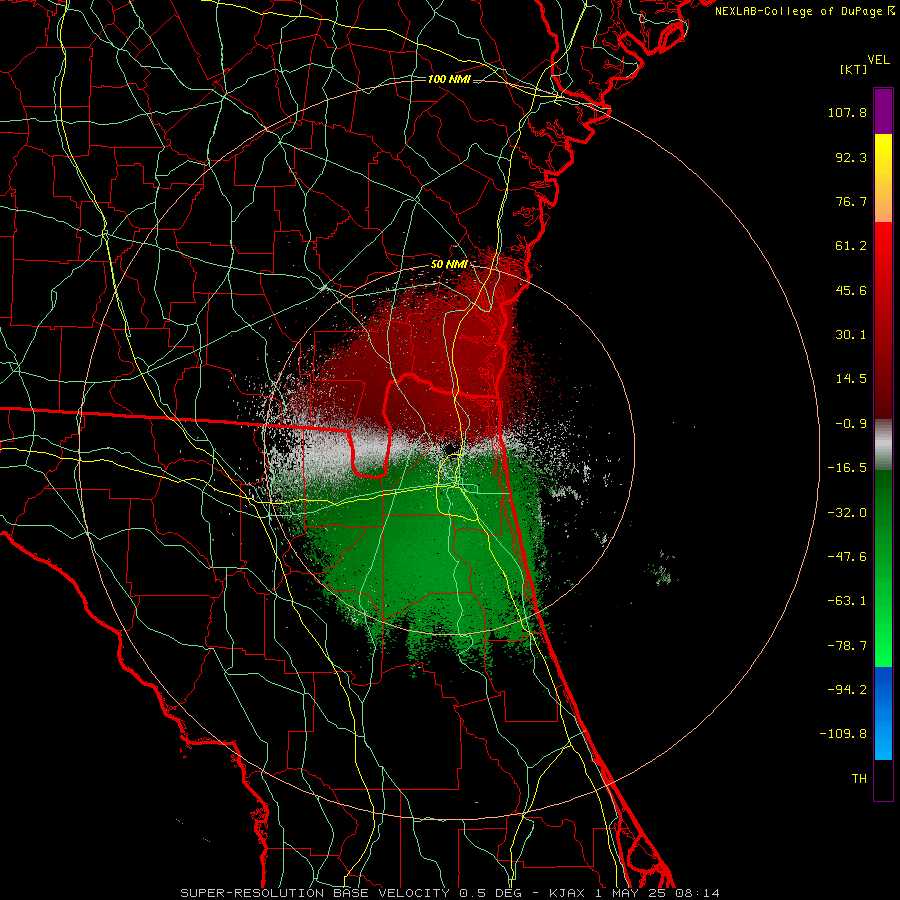This screenshot has height=900, width=900.
Task: Click the 61.2 velocity scale value
Action: click(x=851, y=246)
